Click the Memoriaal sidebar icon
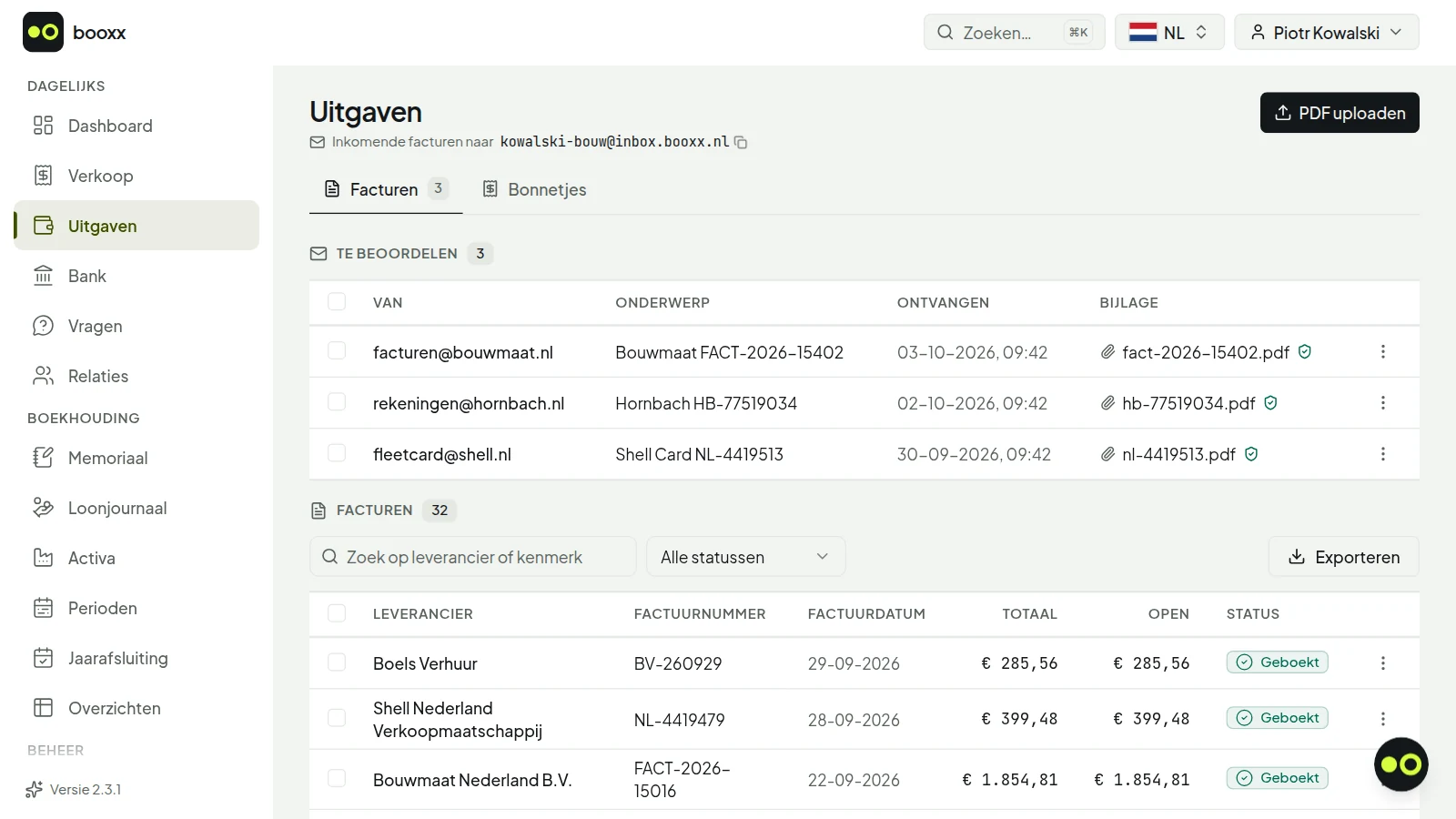 click(x=43, y=458)
